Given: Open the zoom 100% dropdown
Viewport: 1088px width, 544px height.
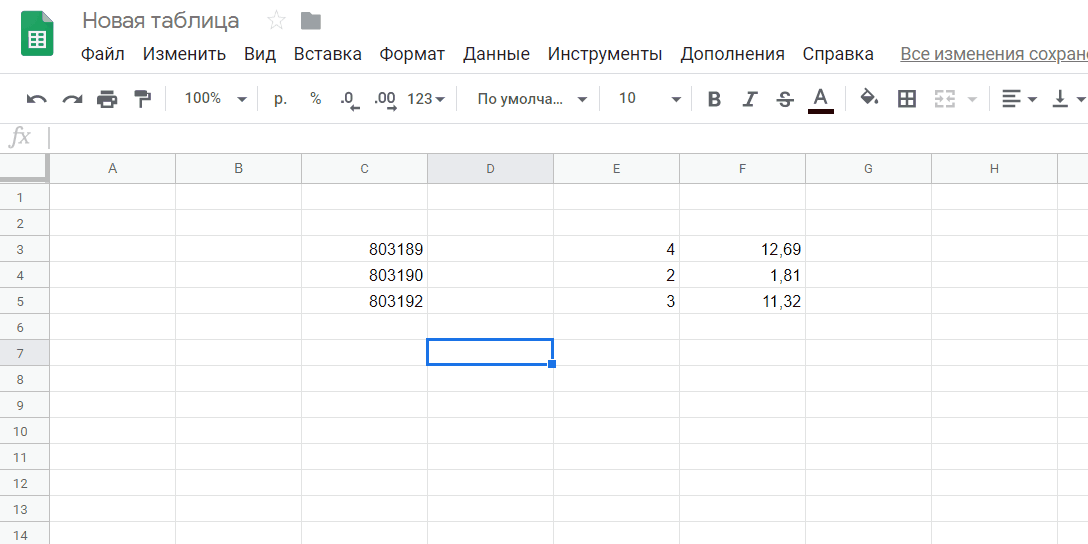Looking at the screenshot, I should click(215, 99).
